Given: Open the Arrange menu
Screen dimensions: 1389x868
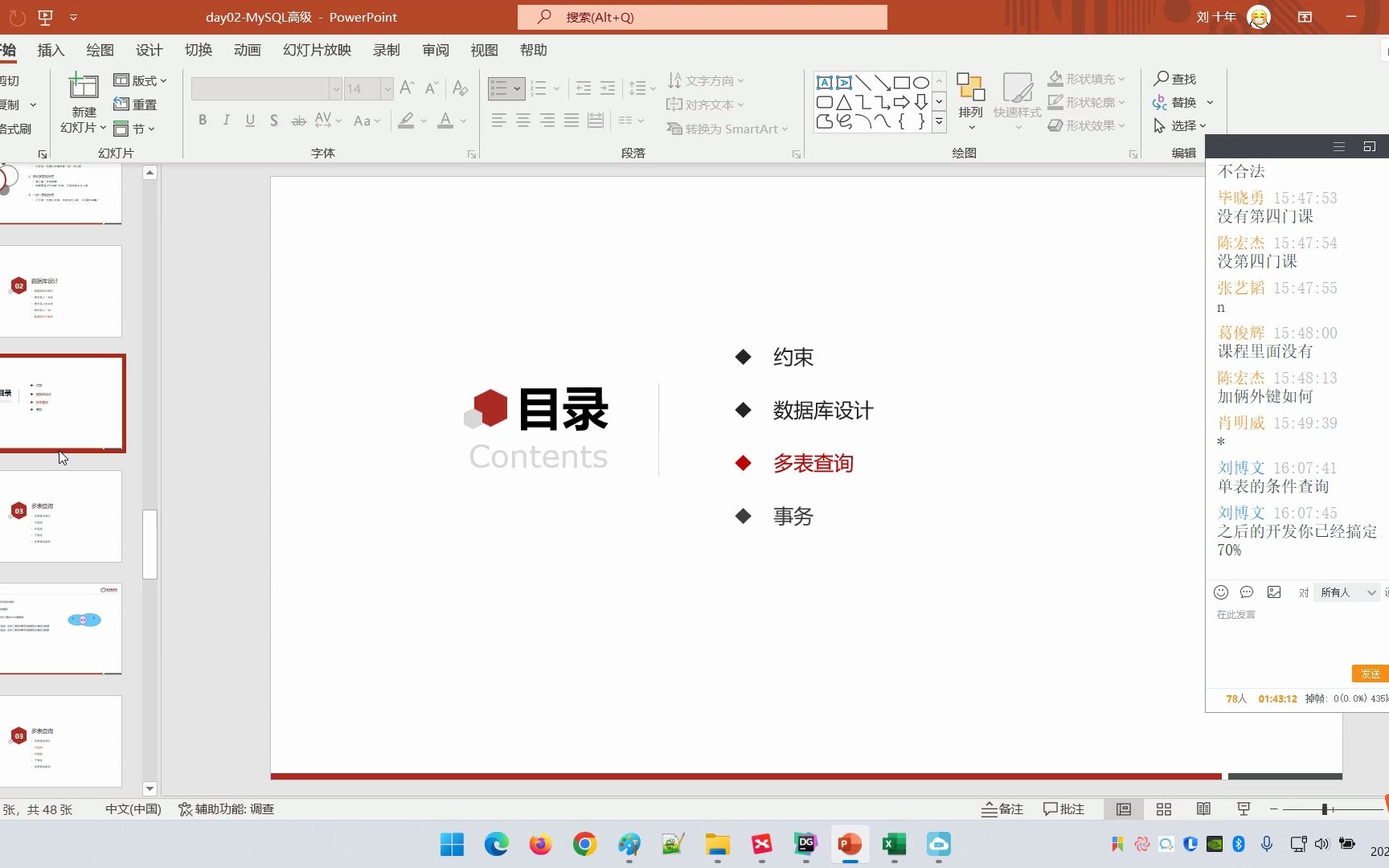Looking at the screenshot, I should (970, 101).
